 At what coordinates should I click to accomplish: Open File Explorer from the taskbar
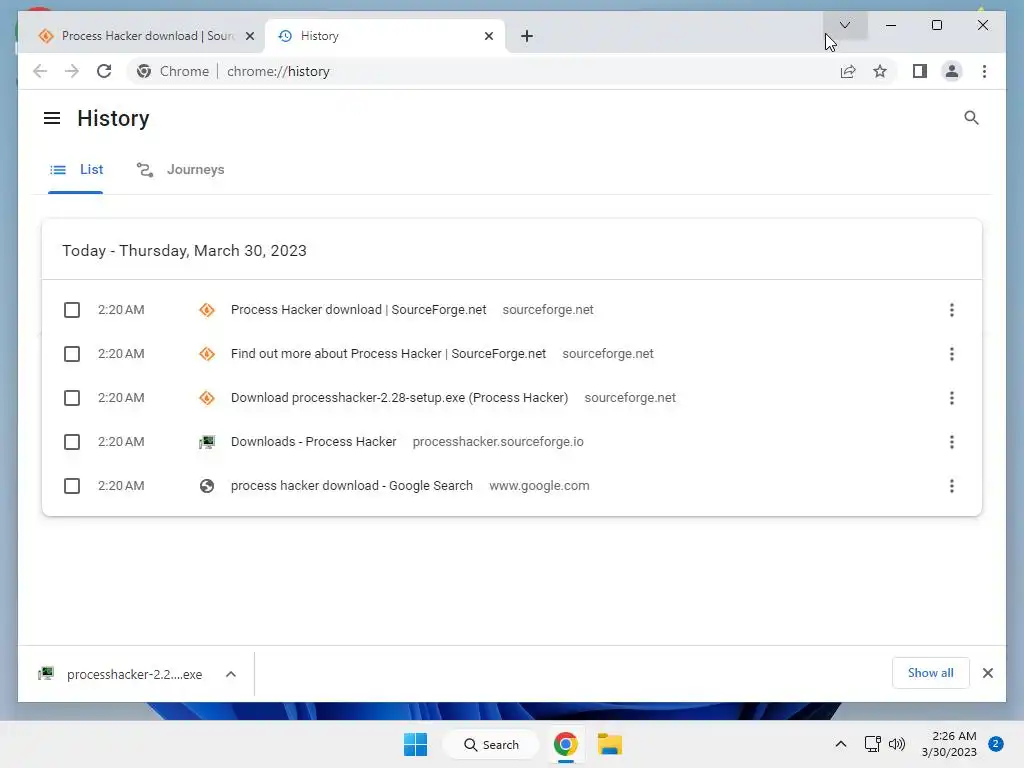(x=609, y=744)
